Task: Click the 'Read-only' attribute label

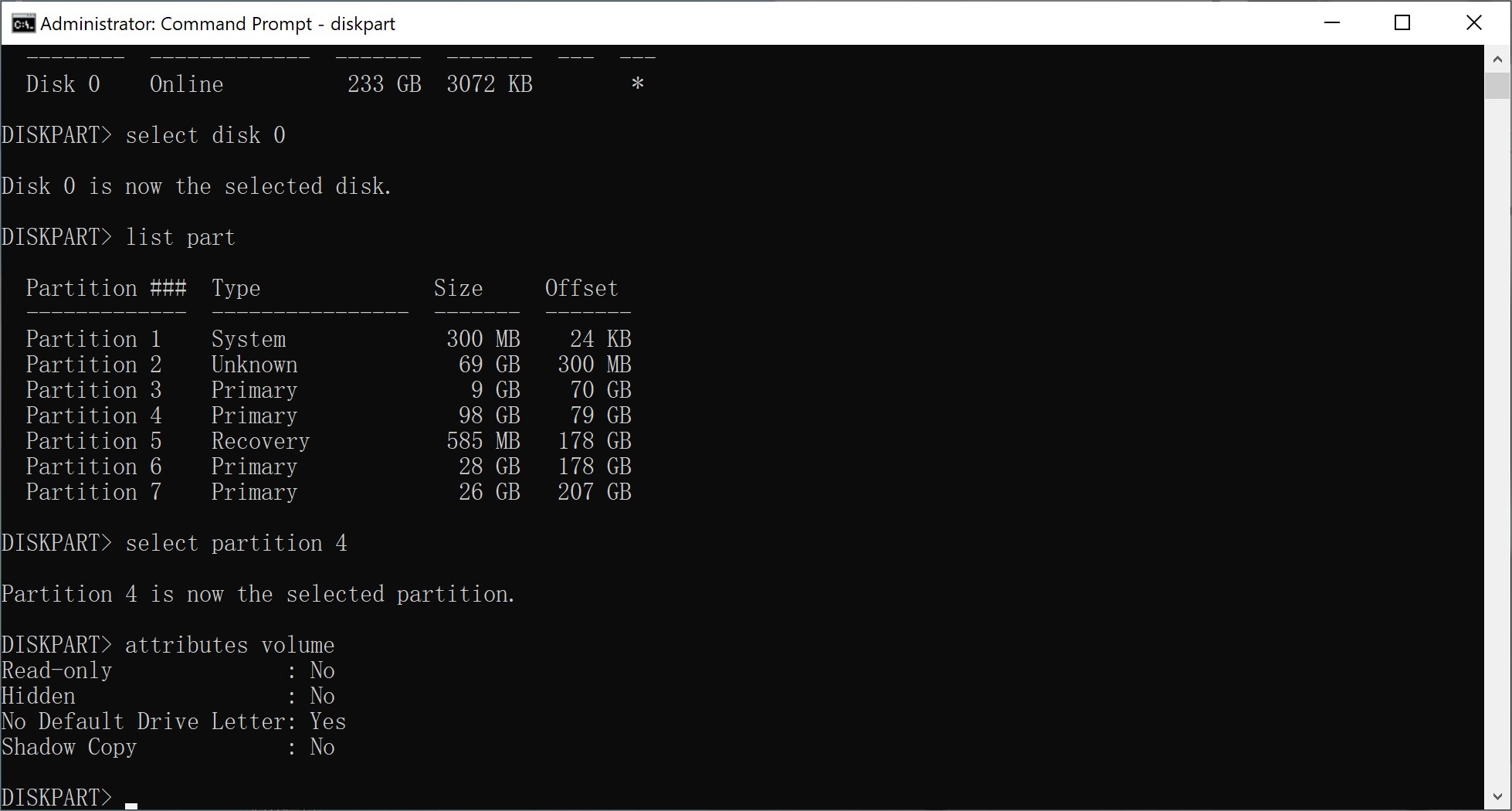Action: (x=57, y=670)
